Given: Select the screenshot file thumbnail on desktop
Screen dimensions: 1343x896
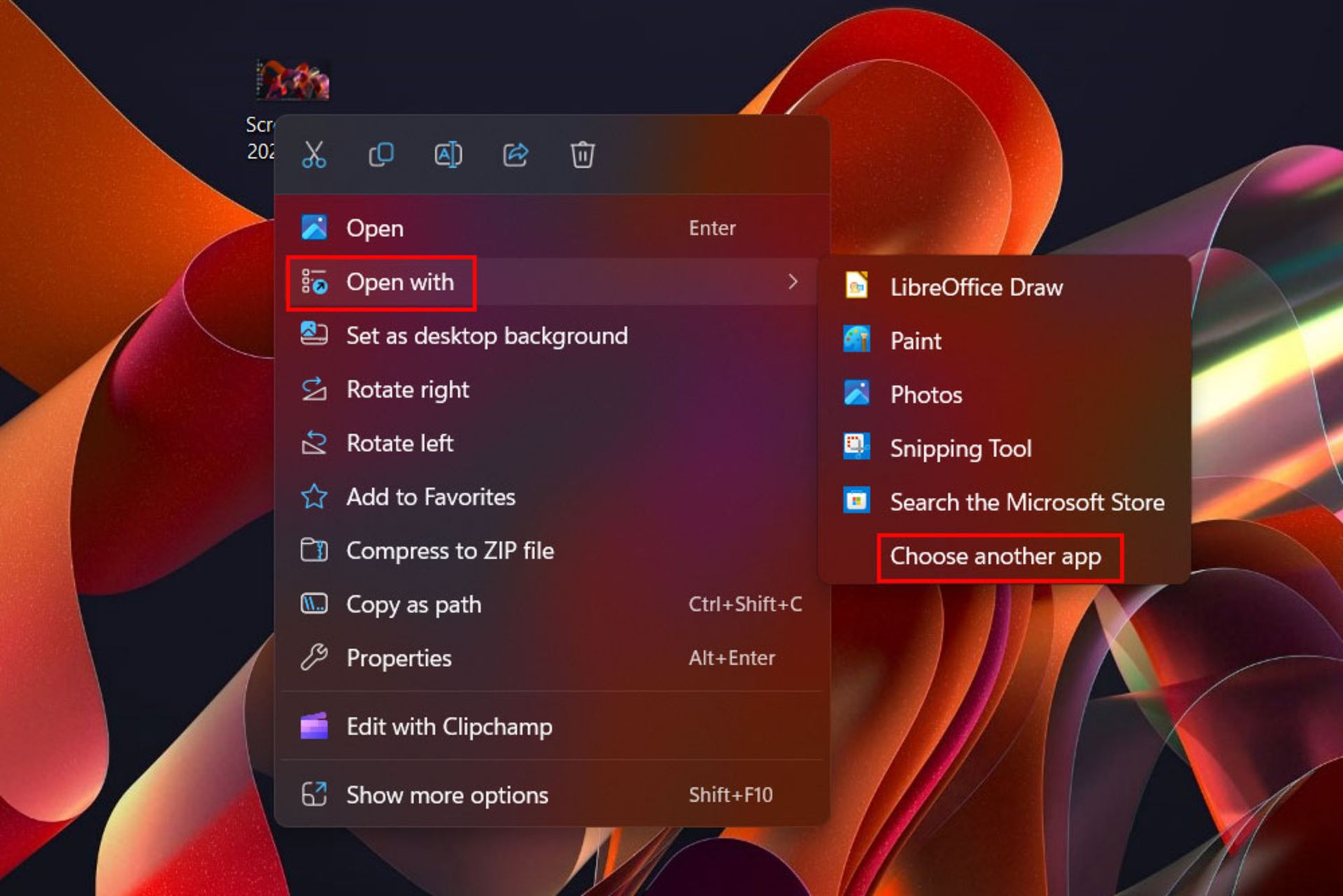Looking at the screenshot, I should tap(293, 80).
